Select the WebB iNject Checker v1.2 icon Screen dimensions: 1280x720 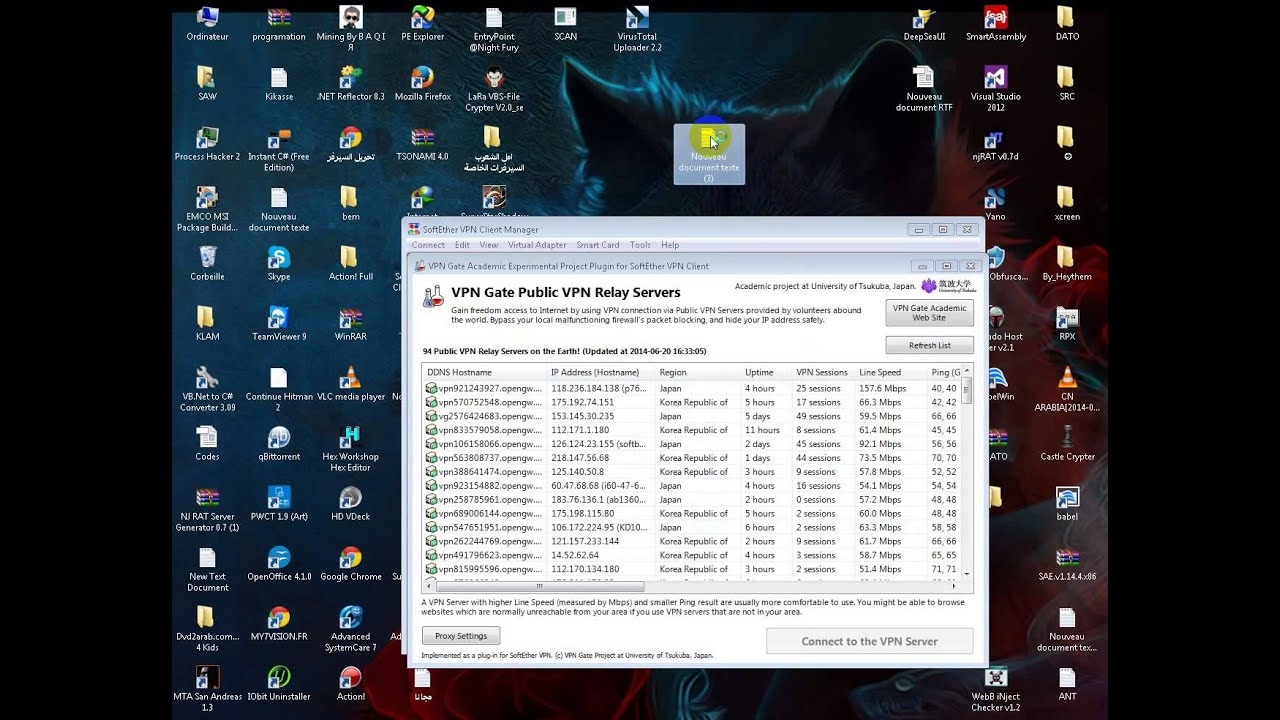click(x=995, y=689)
